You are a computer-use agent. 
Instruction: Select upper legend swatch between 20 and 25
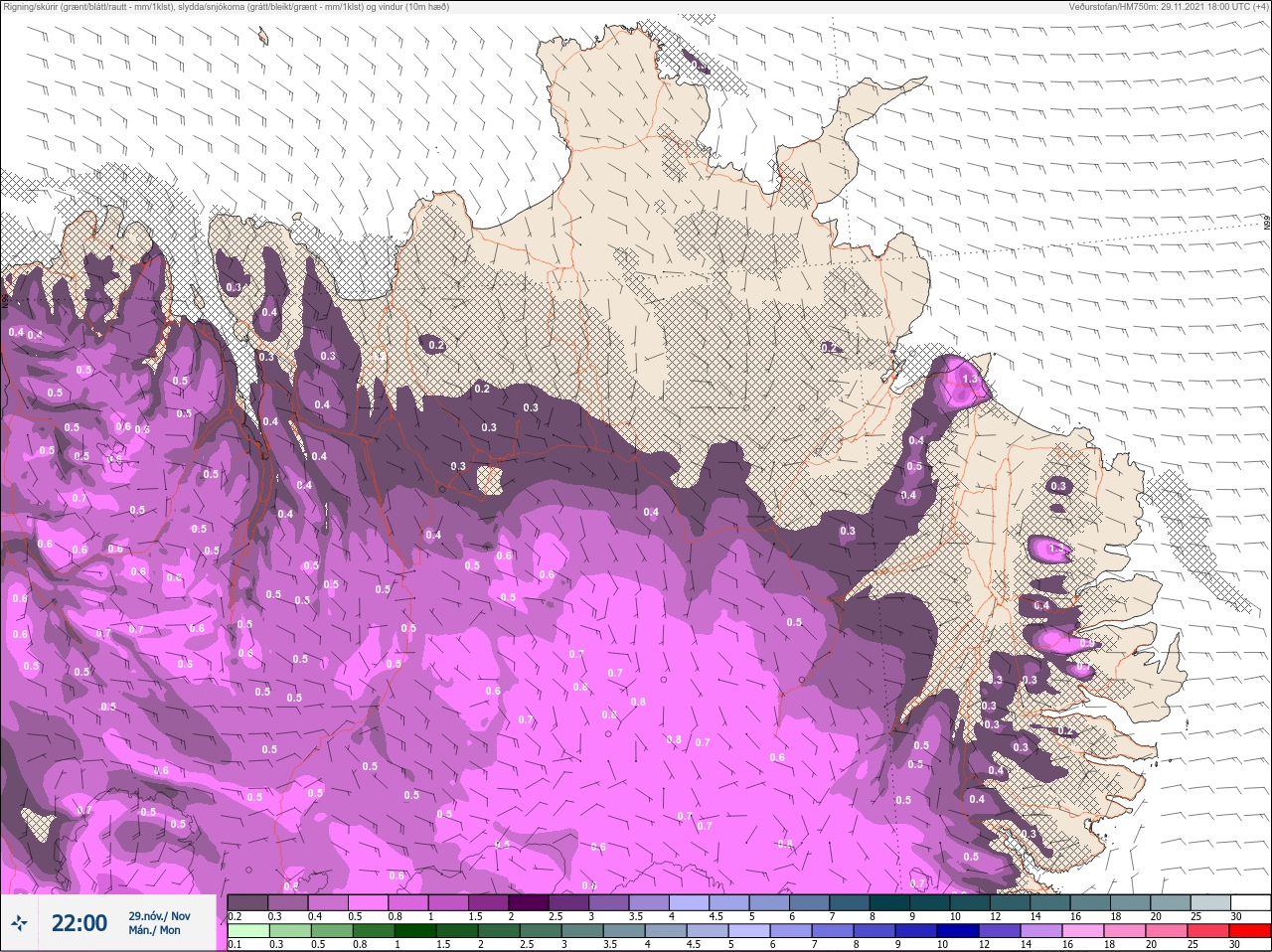tap(1171, 902)
